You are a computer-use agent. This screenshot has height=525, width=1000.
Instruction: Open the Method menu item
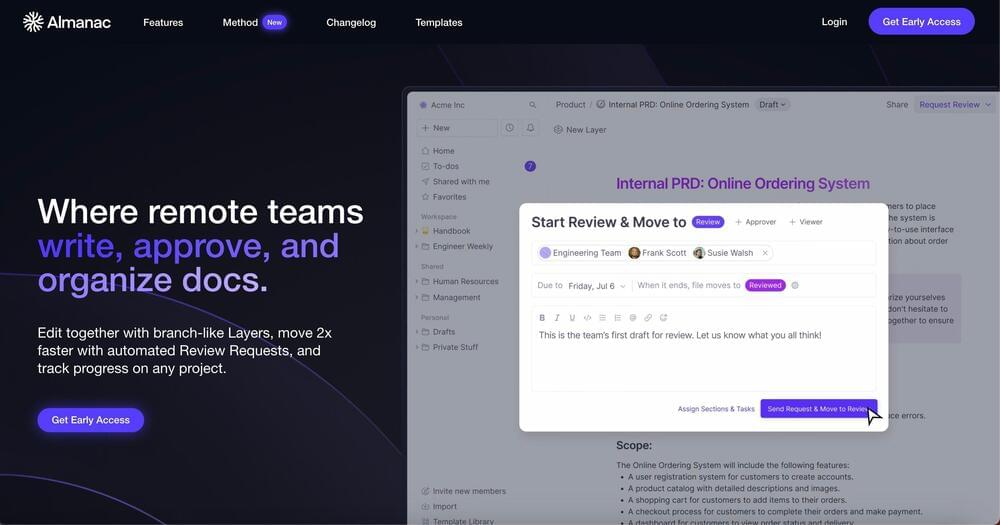coord(240,22)
